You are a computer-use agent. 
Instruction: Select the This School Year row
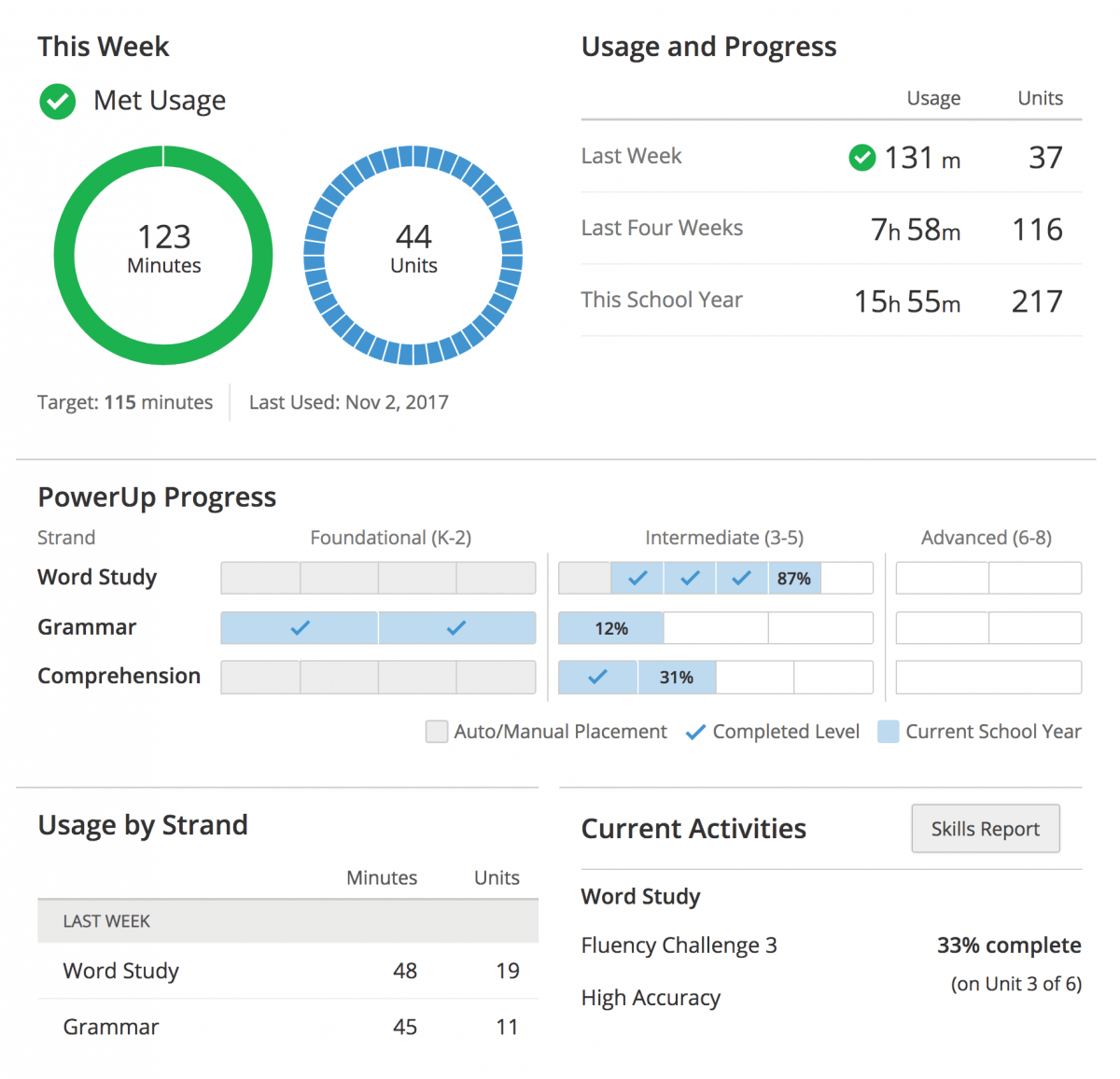pyautogui.click(x=831, y=301)
